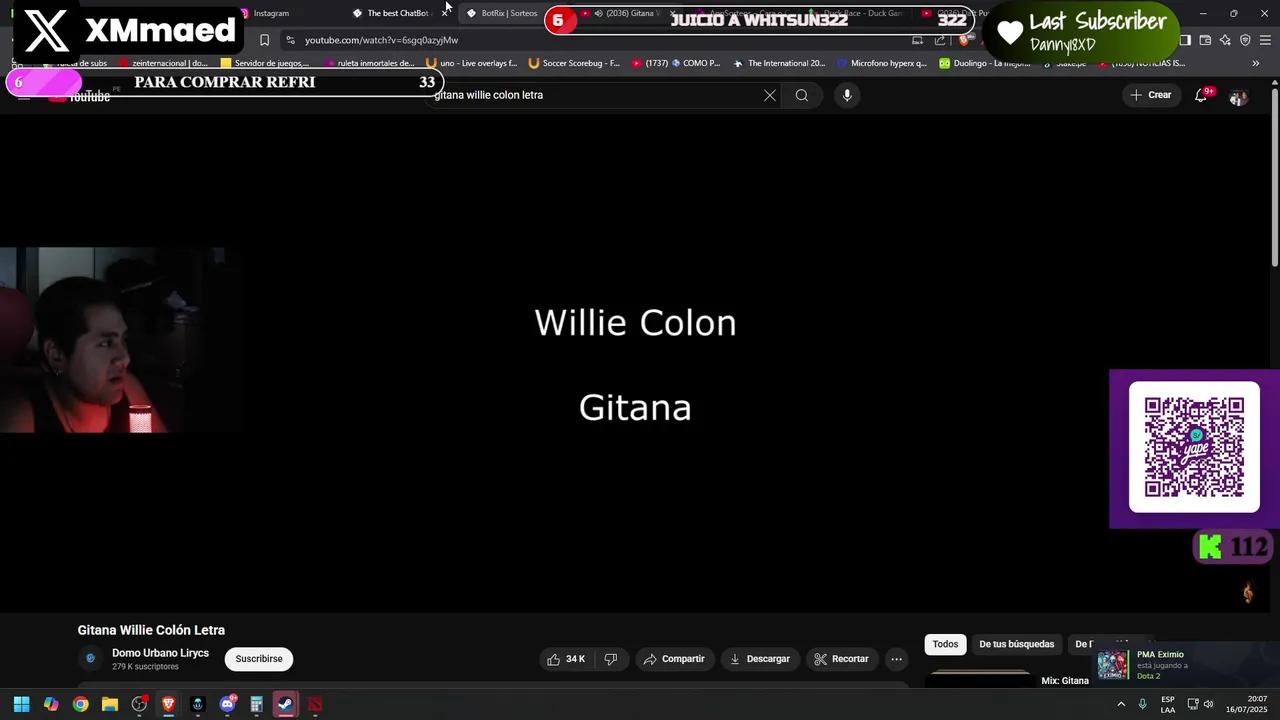Show more bookmarks with overflow chevron
This screenshot has width=1280, height=720.
(x=1256, y=63)
